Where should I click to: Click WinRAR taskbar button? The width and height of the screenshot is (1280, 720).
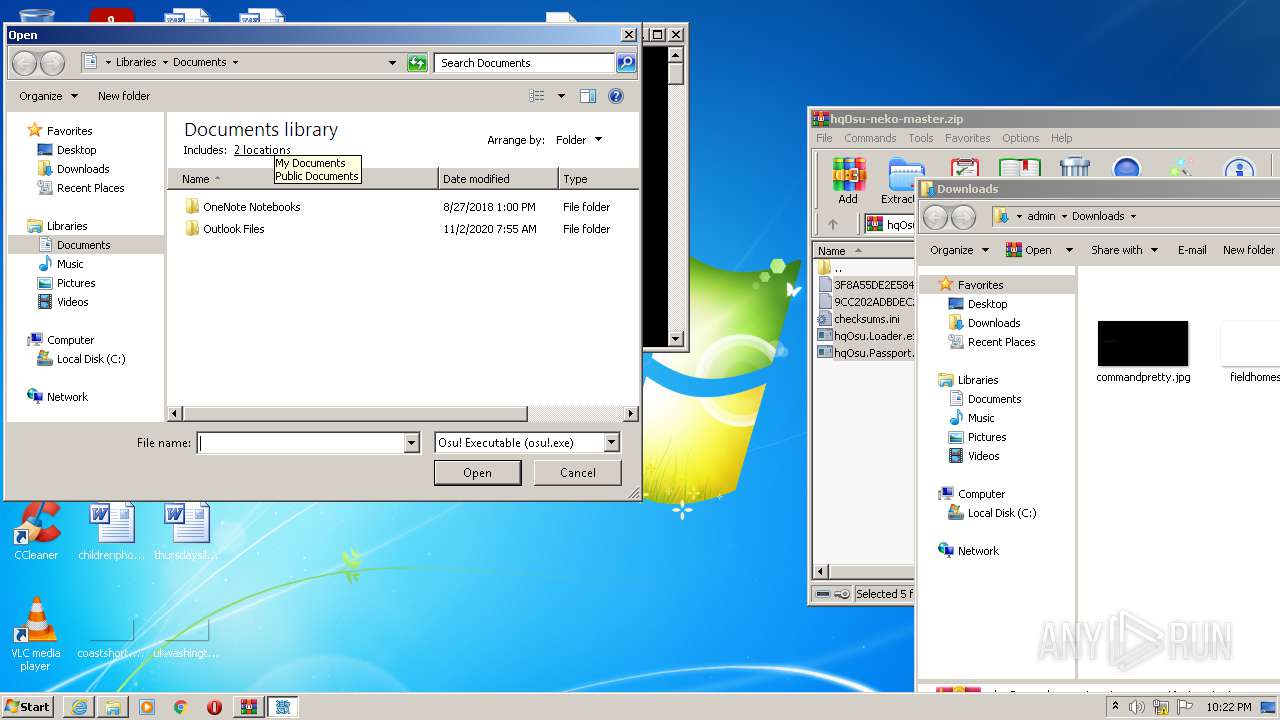pyautogui.click(x=249, y=707)
